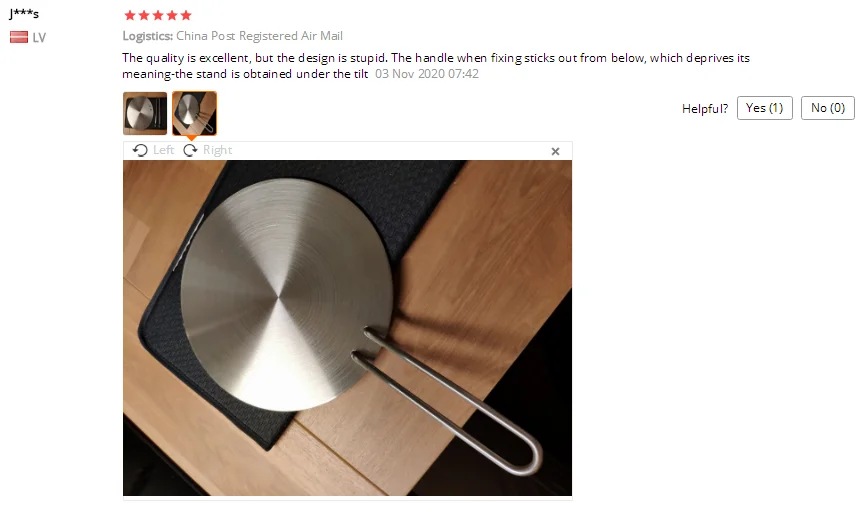
Task: Click the Latvia flag icon
Action: click(x=19, y=37)
